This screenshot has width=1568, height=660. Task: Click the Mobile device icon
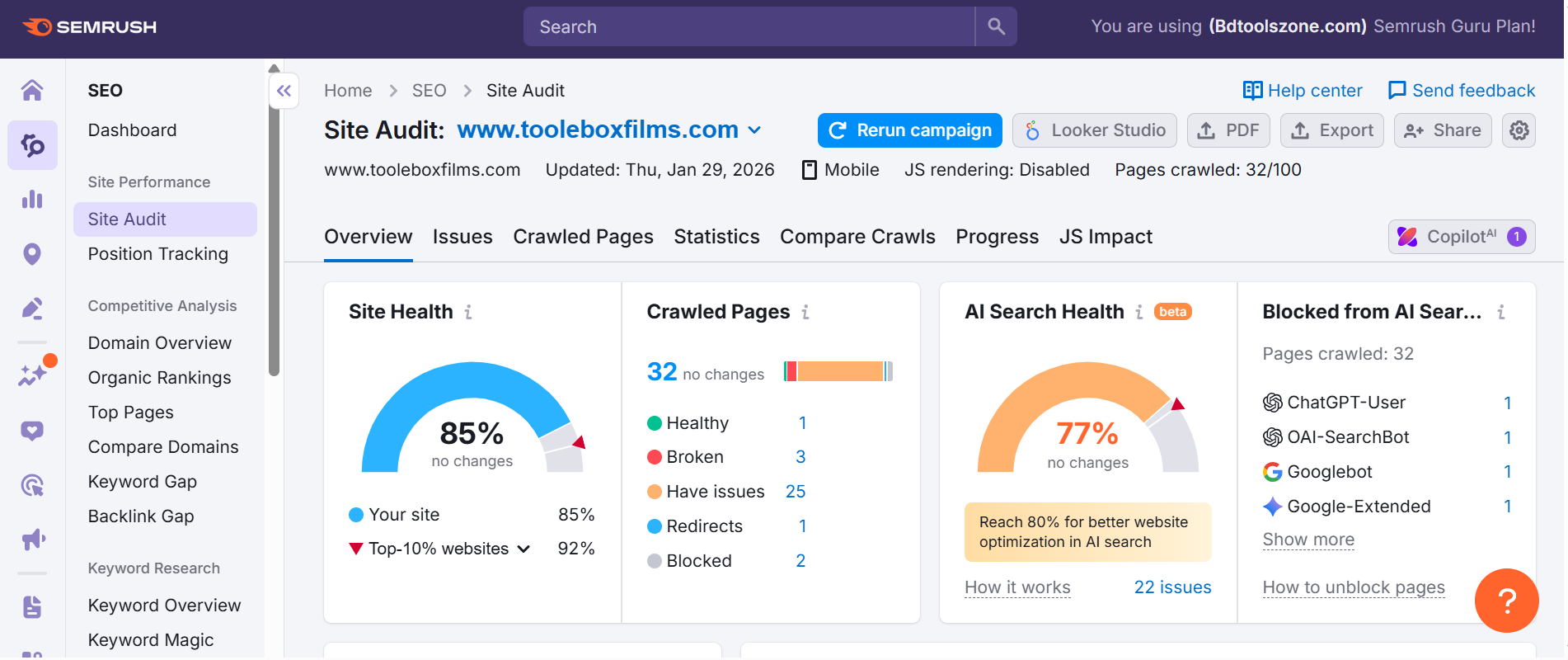click(x=810, y=170)
